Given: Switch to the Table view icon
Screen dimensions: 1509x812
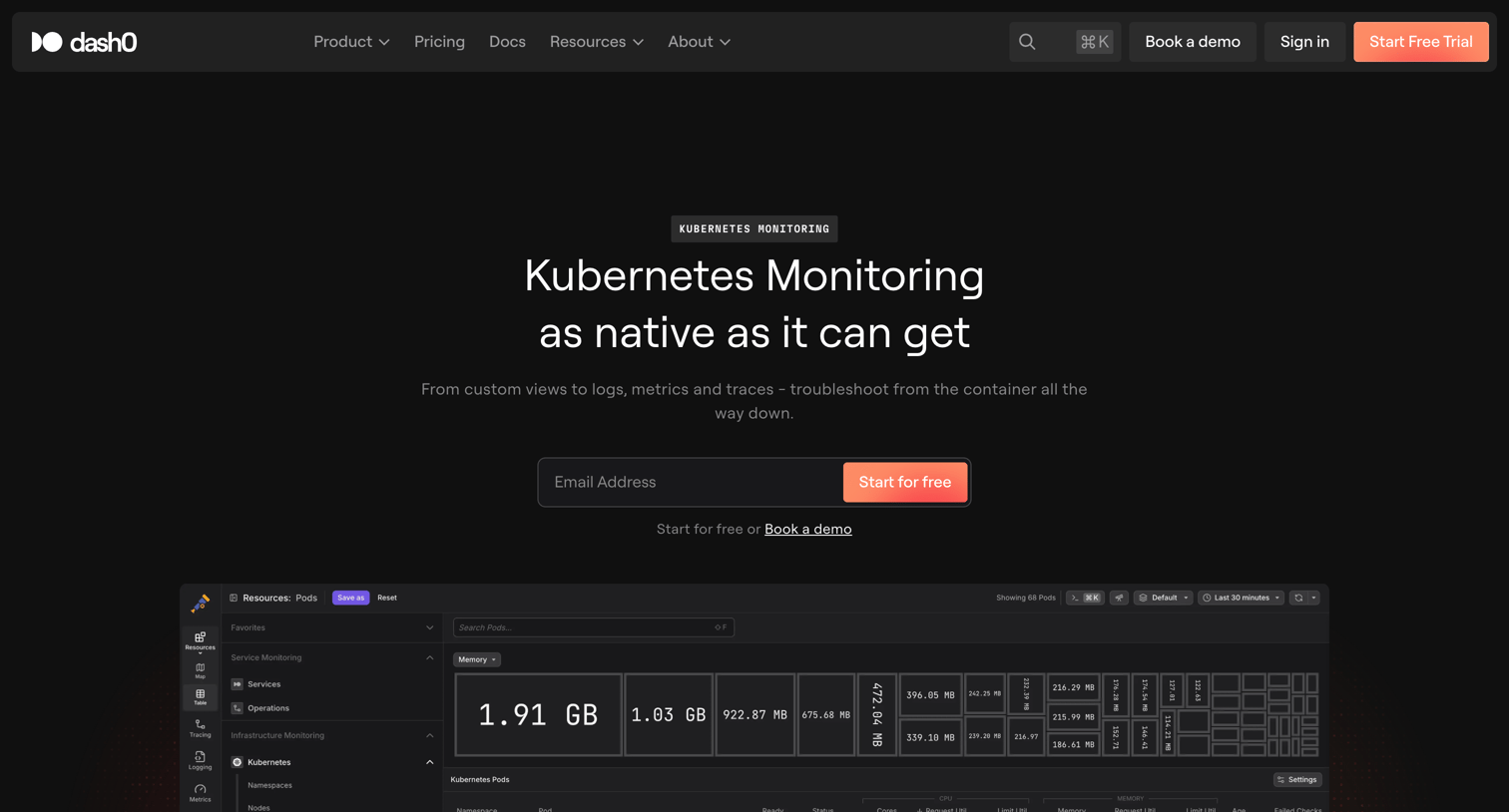Looking at the screenshot, I should 200,696.
